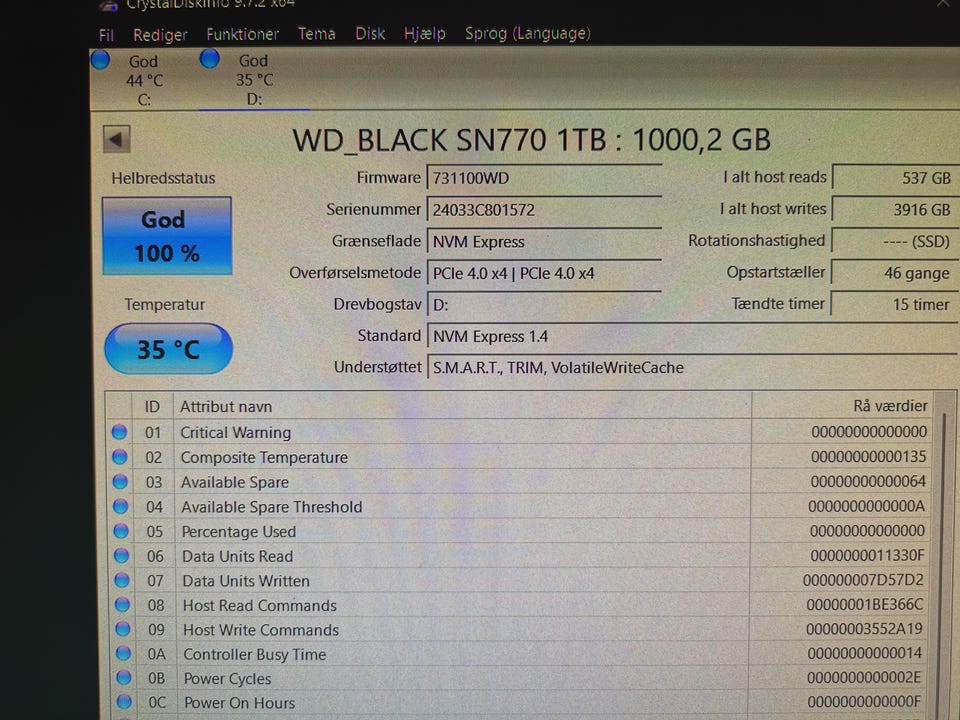
Task: Click the blue status circle for drive D:
Action: coord(209,59)
